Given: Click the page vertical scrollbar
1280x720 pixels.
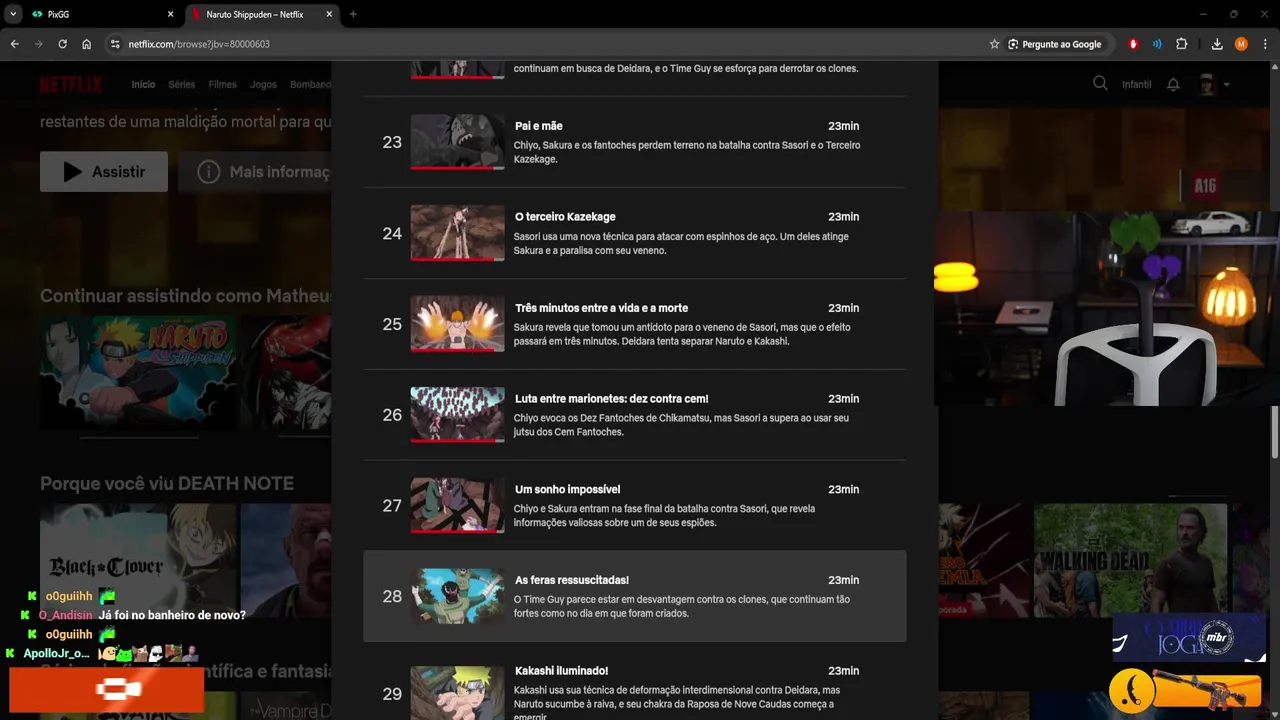Looking at the screenshot, I should [1274, 430].
